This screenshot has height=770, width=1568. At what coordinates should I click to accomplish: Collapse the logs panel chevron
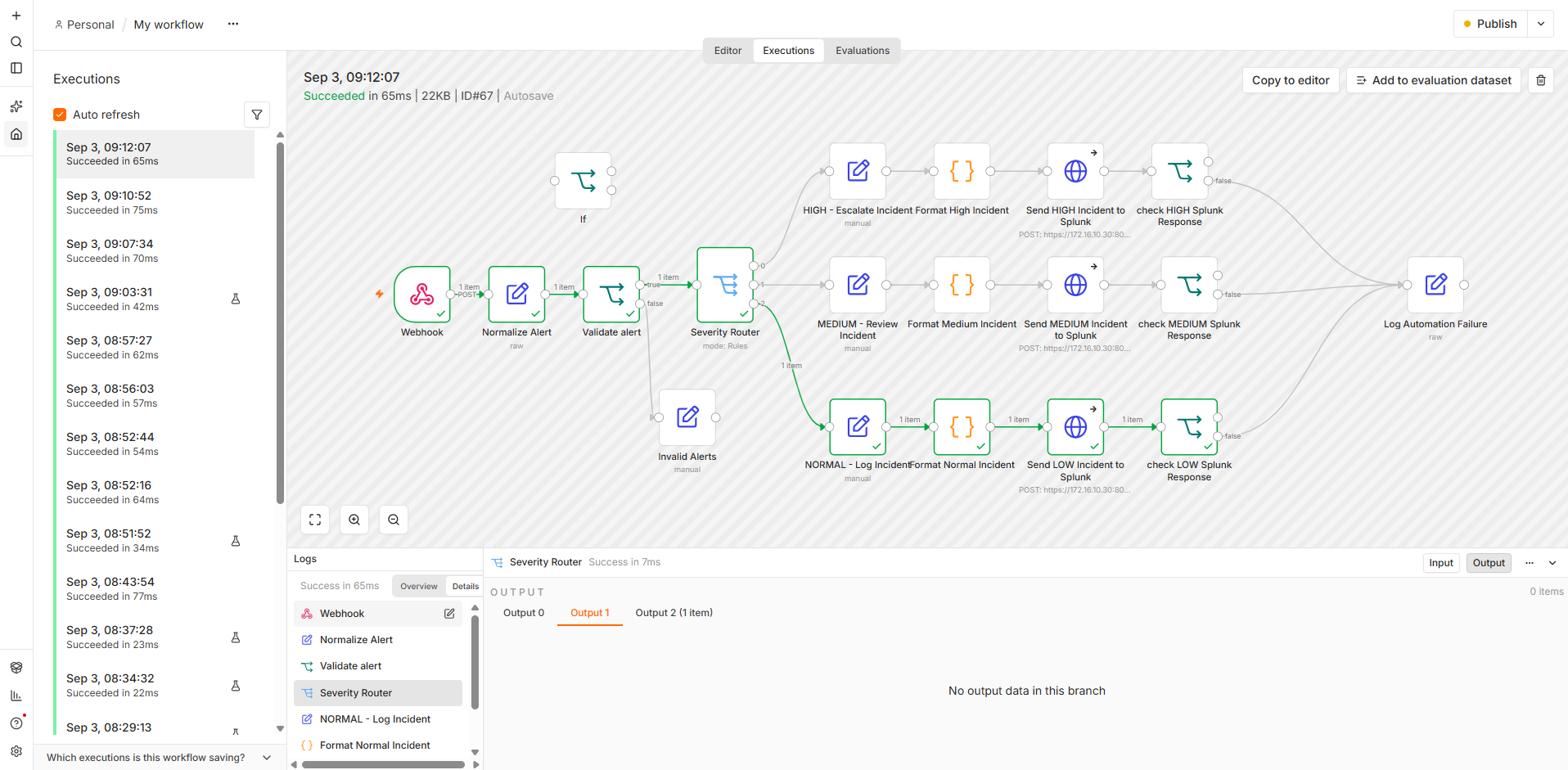pyautogui.click(x=1552, y=563)
